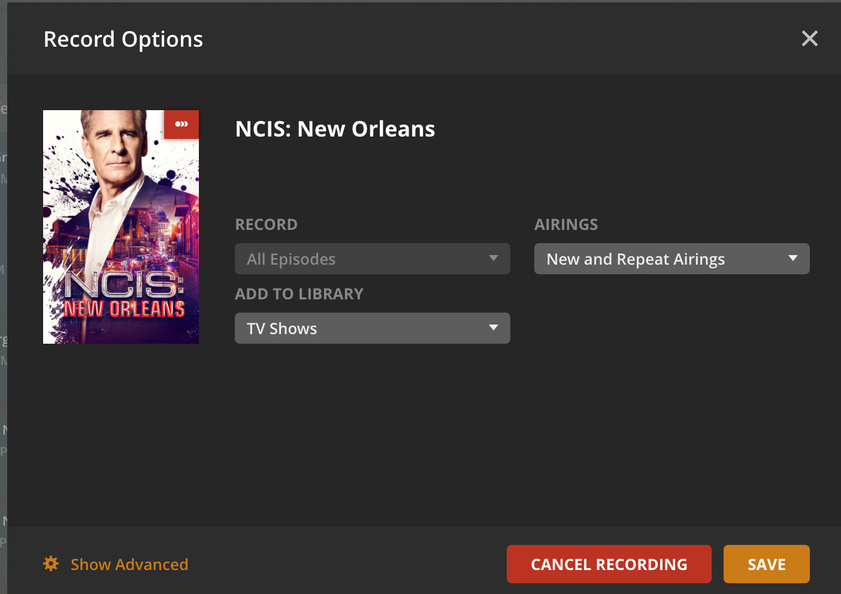This screenshot has width=841, height=594.
Task: Click the red recording badge on poster
Action: point(182,124)
